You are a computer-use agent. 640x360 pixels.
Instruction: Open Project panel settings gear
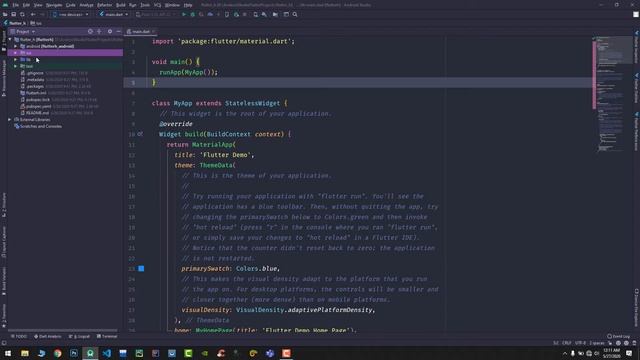(110, 31)
